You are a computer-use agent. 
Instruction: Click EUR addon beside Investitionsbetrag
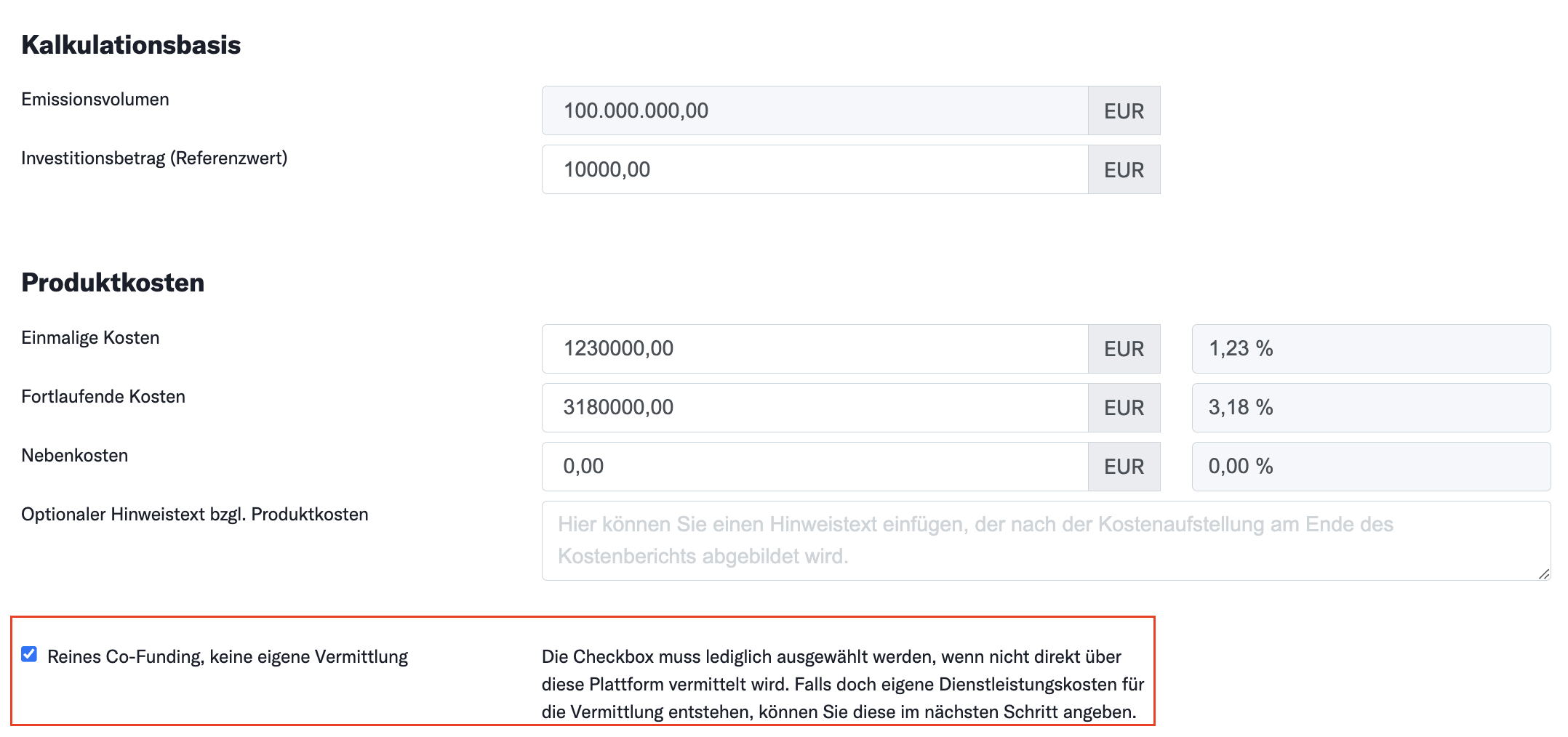point(1124,170)
